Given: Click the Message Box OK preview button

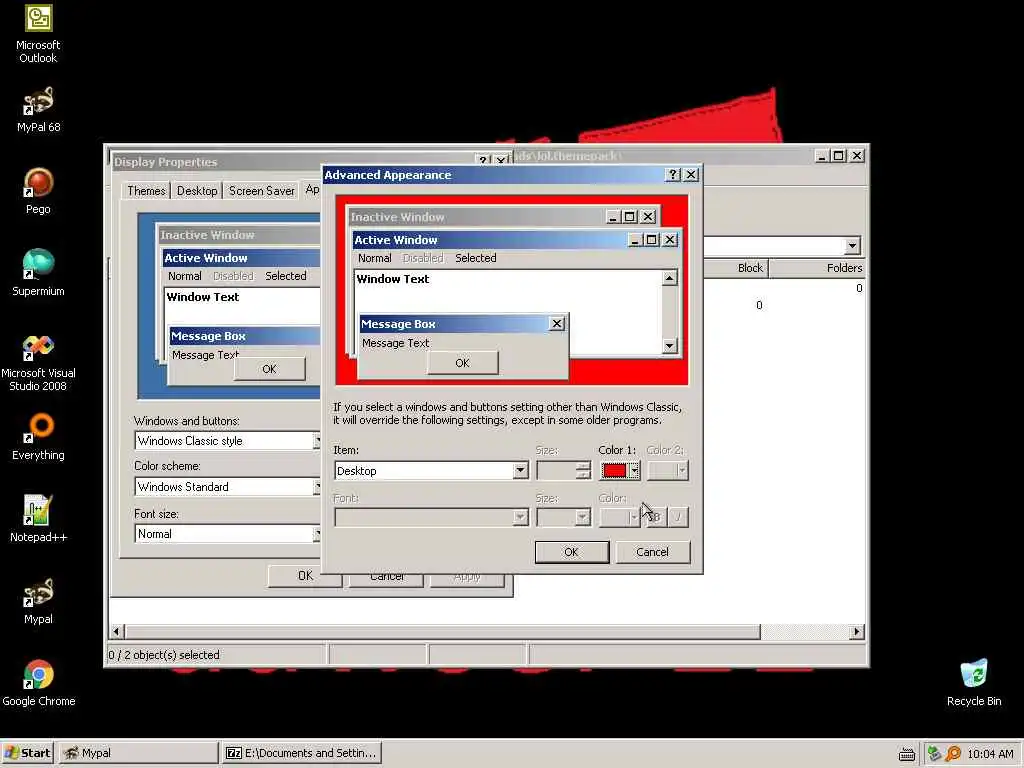Looking at the screenshot, I should tap(462, 363).
